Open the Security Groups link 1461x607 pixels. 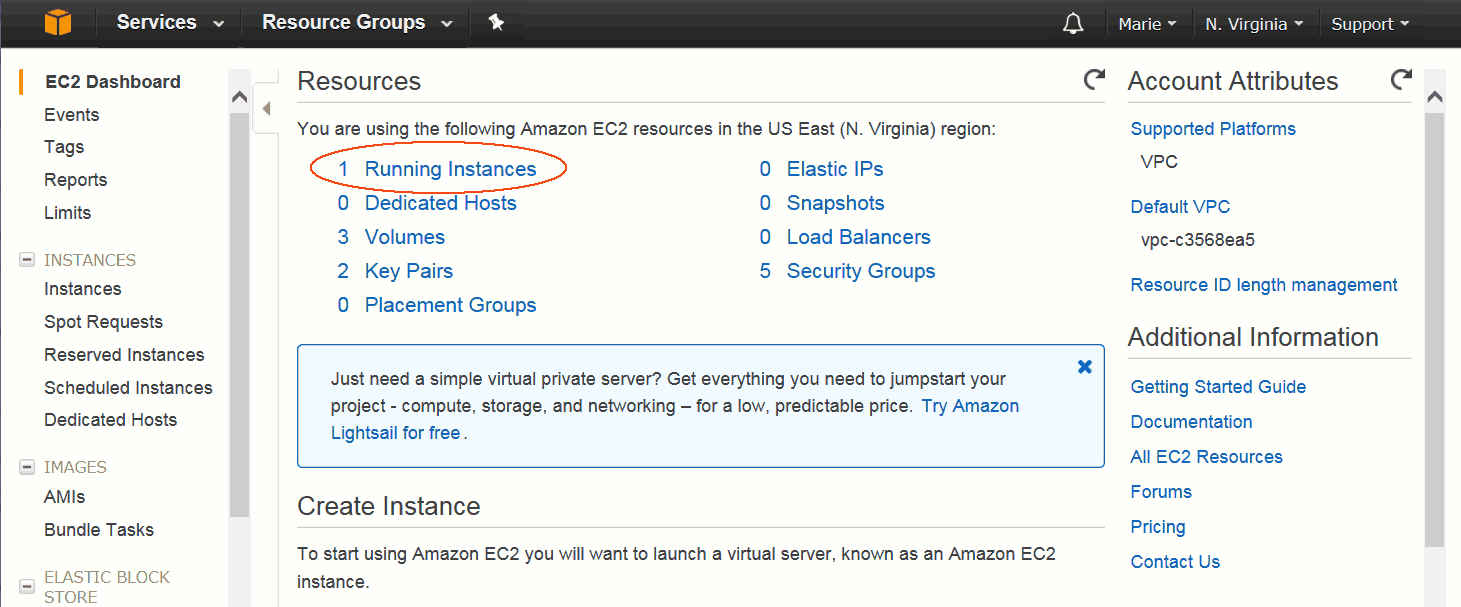pyautogui.click(x=860, y=271)
